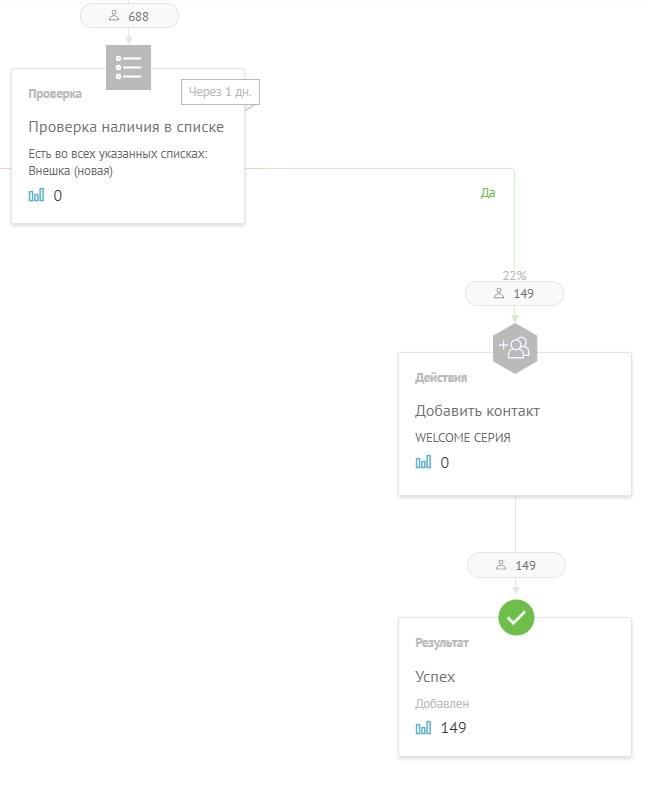Click the list check icon on Проверка block
655x792 pixels.
(128, 67)
